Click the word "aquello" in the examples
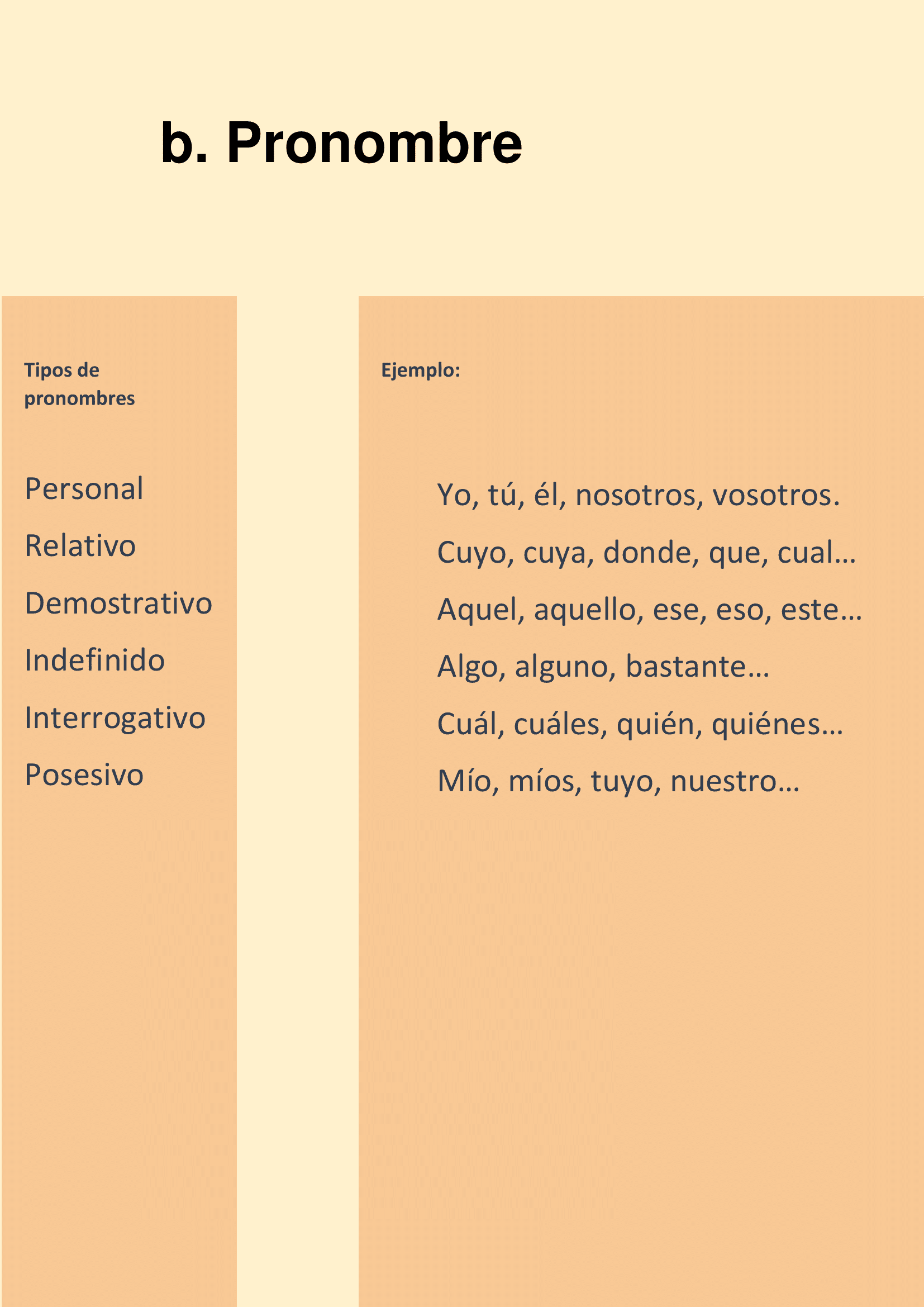The image size is (924, 1307). (584, 609)
